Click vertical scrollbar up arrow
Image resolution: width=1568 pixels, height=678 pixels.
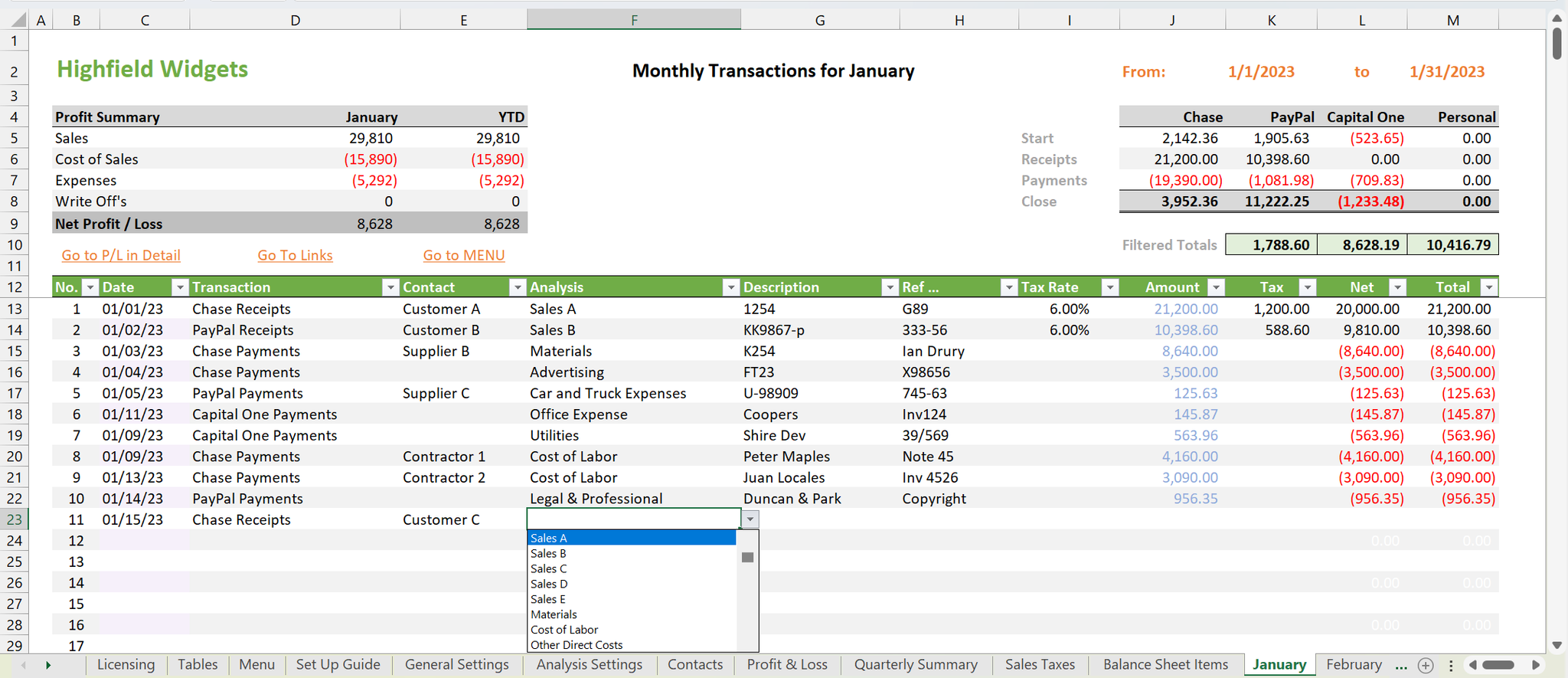coord(1557,17)
